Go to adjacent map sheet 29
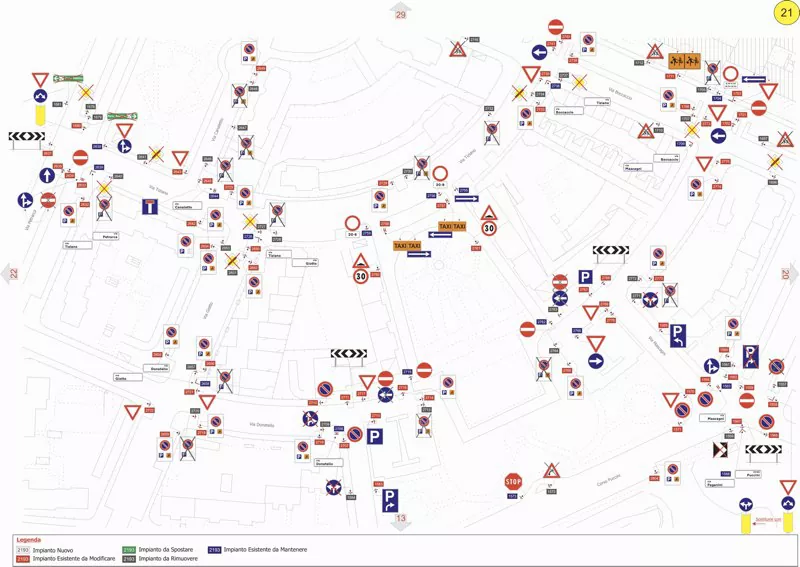800x567 pixels. point(402,12)
